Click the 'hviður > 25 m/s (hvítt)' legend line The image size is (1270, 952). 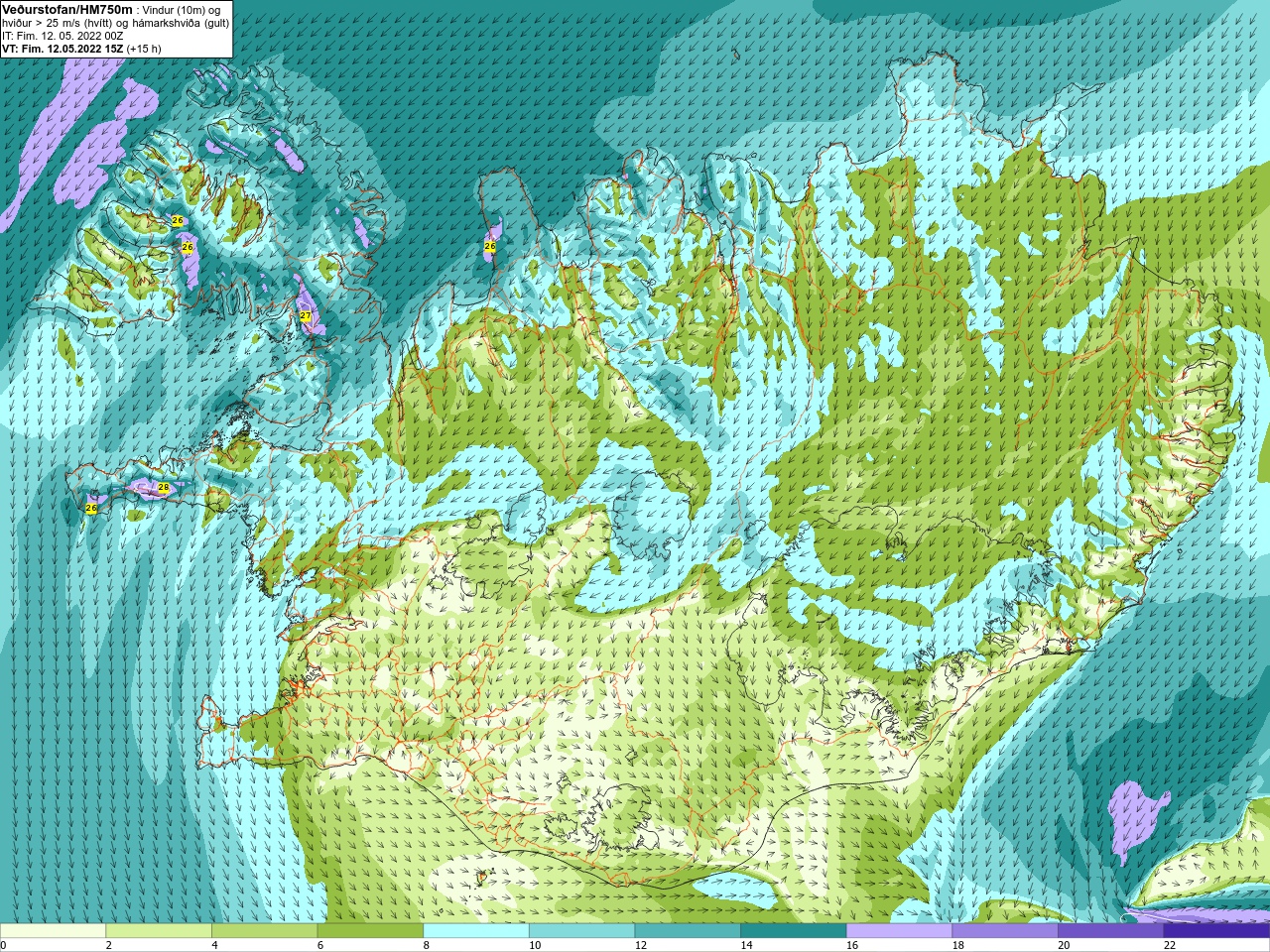(x=60, y=23)
